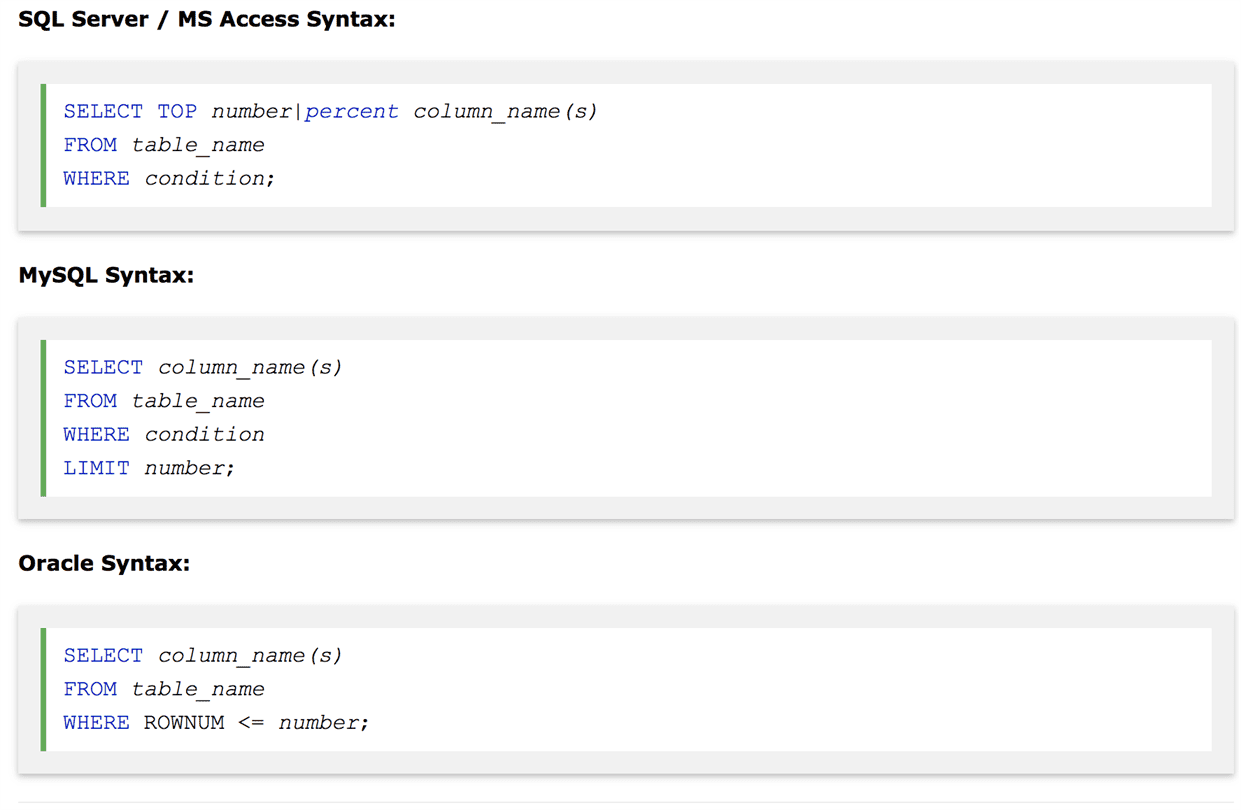Click ROWNUM in the Oracle code block
1241x810 pixels.
pyautogui.click(x=184, y=722)
